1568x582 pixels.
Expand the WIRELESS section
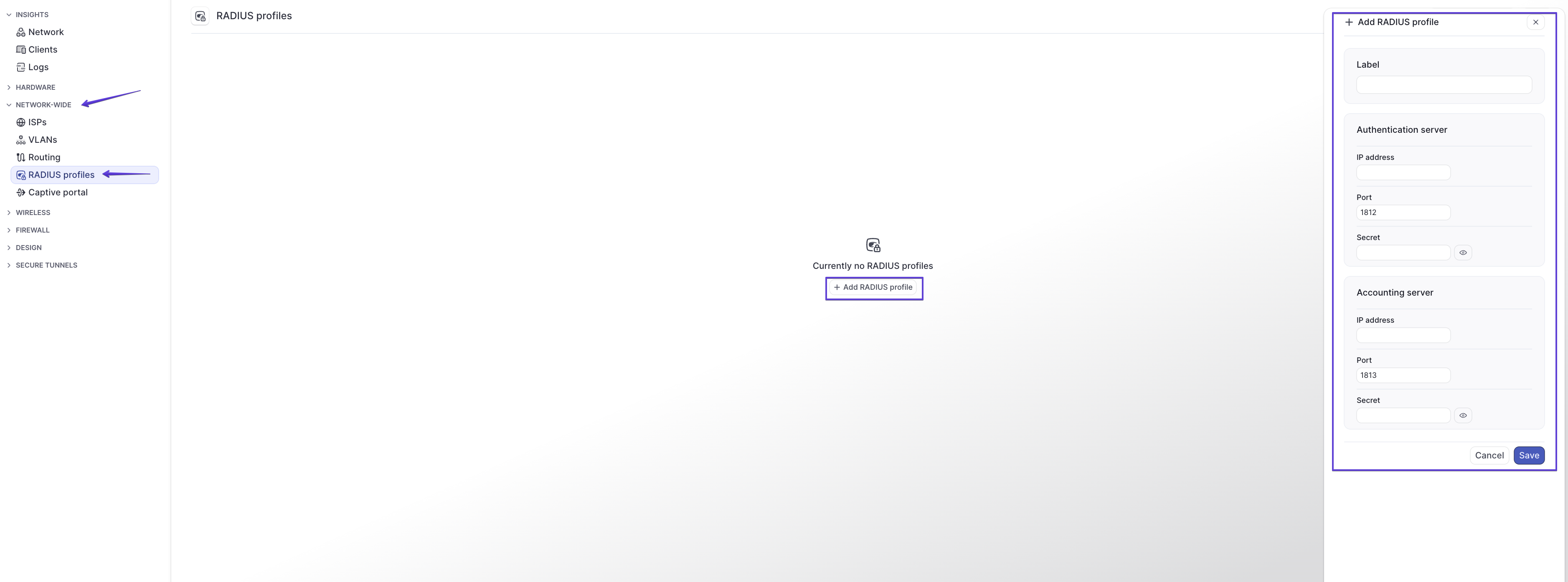pos(9,213)
